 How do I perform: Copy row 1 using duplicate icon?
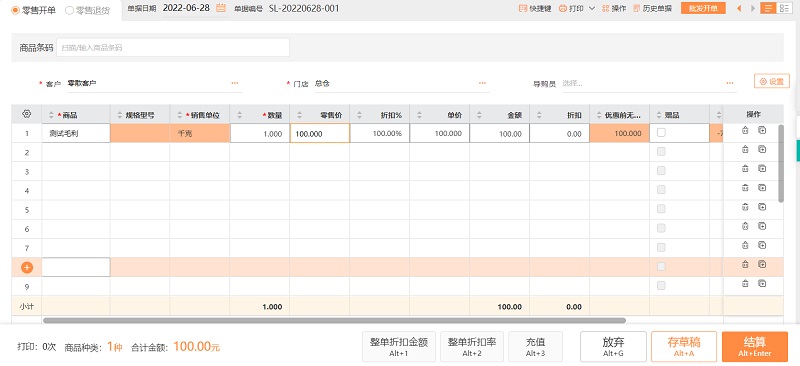[762, 130]
